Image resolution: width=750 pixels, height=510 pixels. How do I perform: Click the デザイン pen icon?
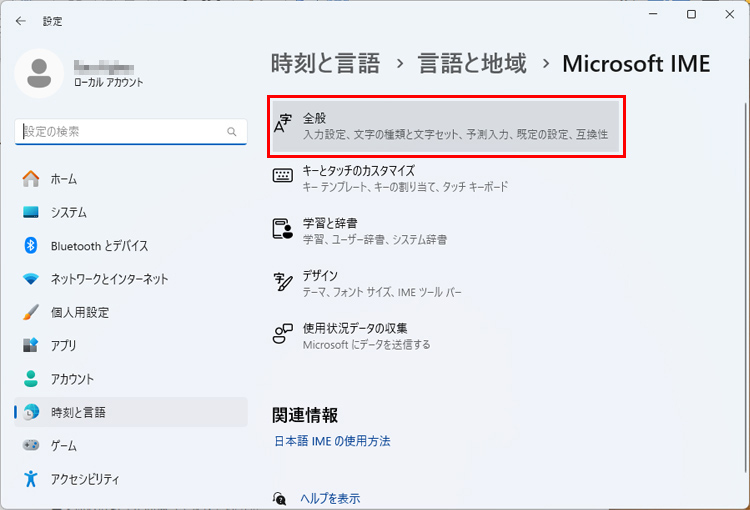[283, 282]
